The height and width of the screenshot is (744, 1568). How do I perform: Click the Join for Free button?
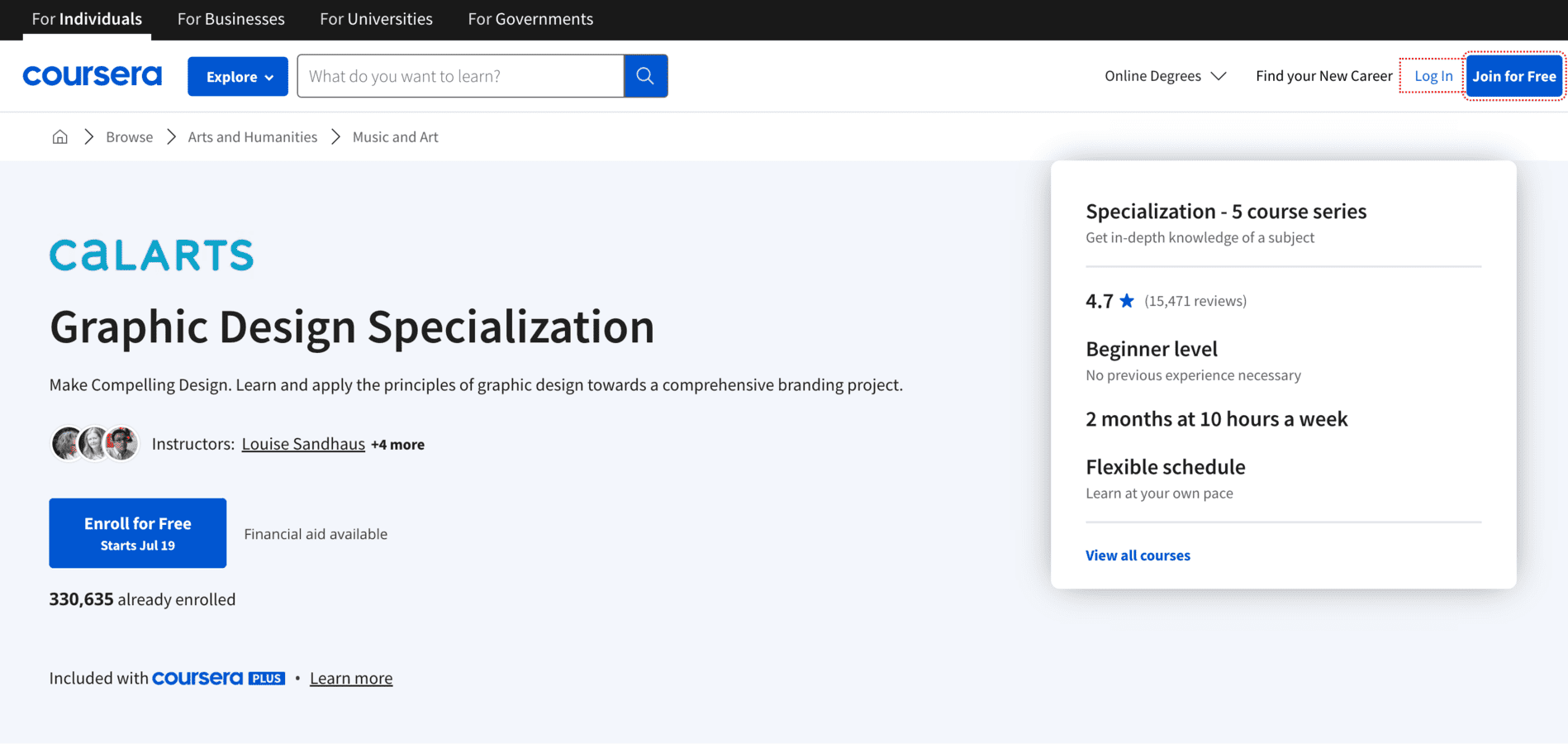click(x=1513, y=76)
